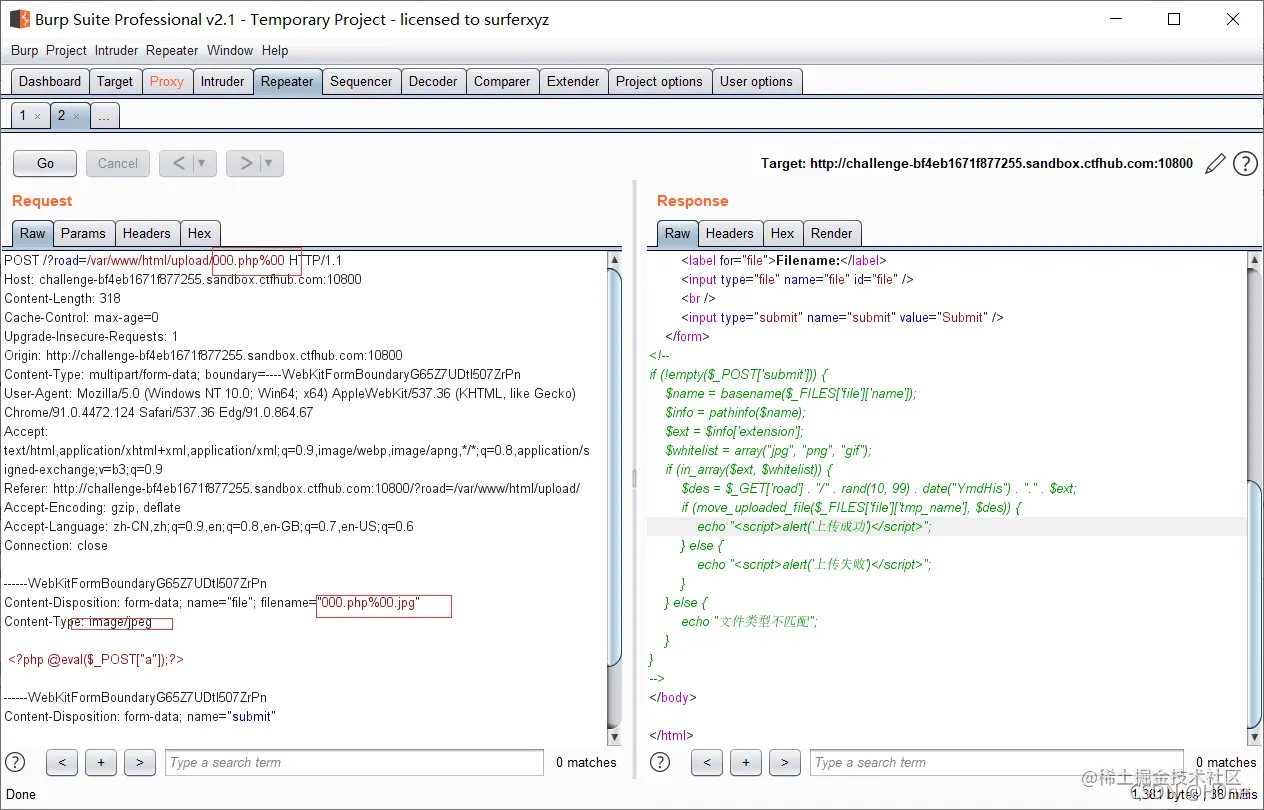Click the Cancel button

coord(118,163)
